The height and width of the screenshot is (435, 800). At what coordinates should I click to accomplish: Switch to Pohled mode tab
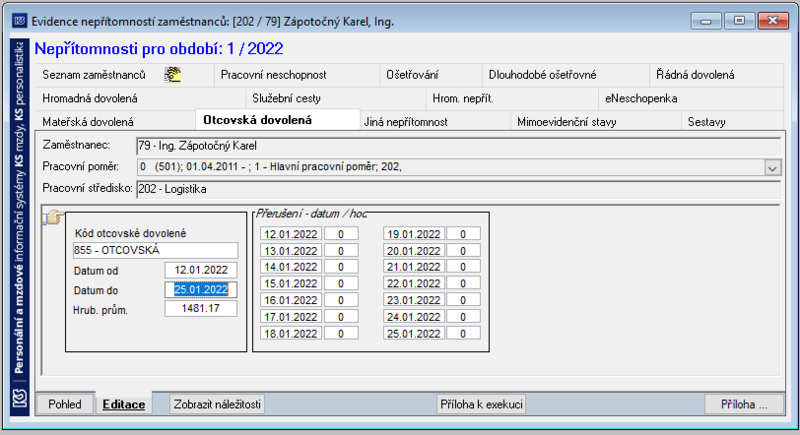coord(65,404)
